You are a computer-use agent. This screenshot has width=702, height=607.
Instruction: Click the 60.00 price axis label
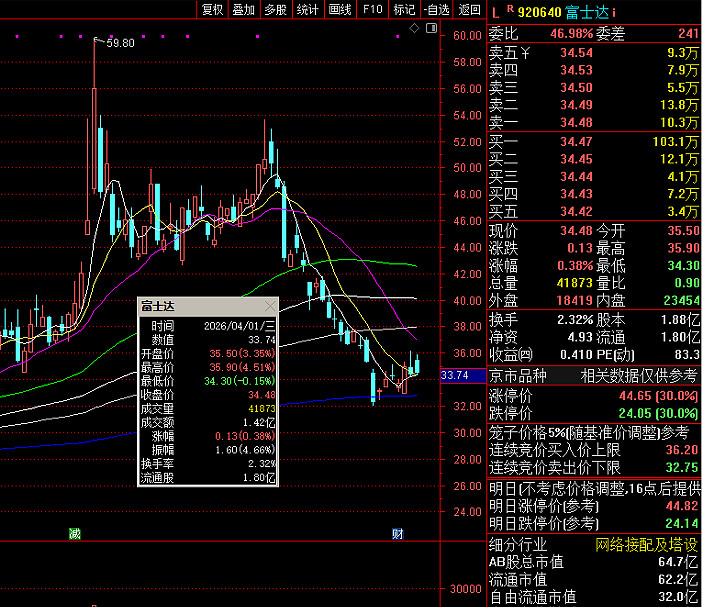click(x=467, y=36)
